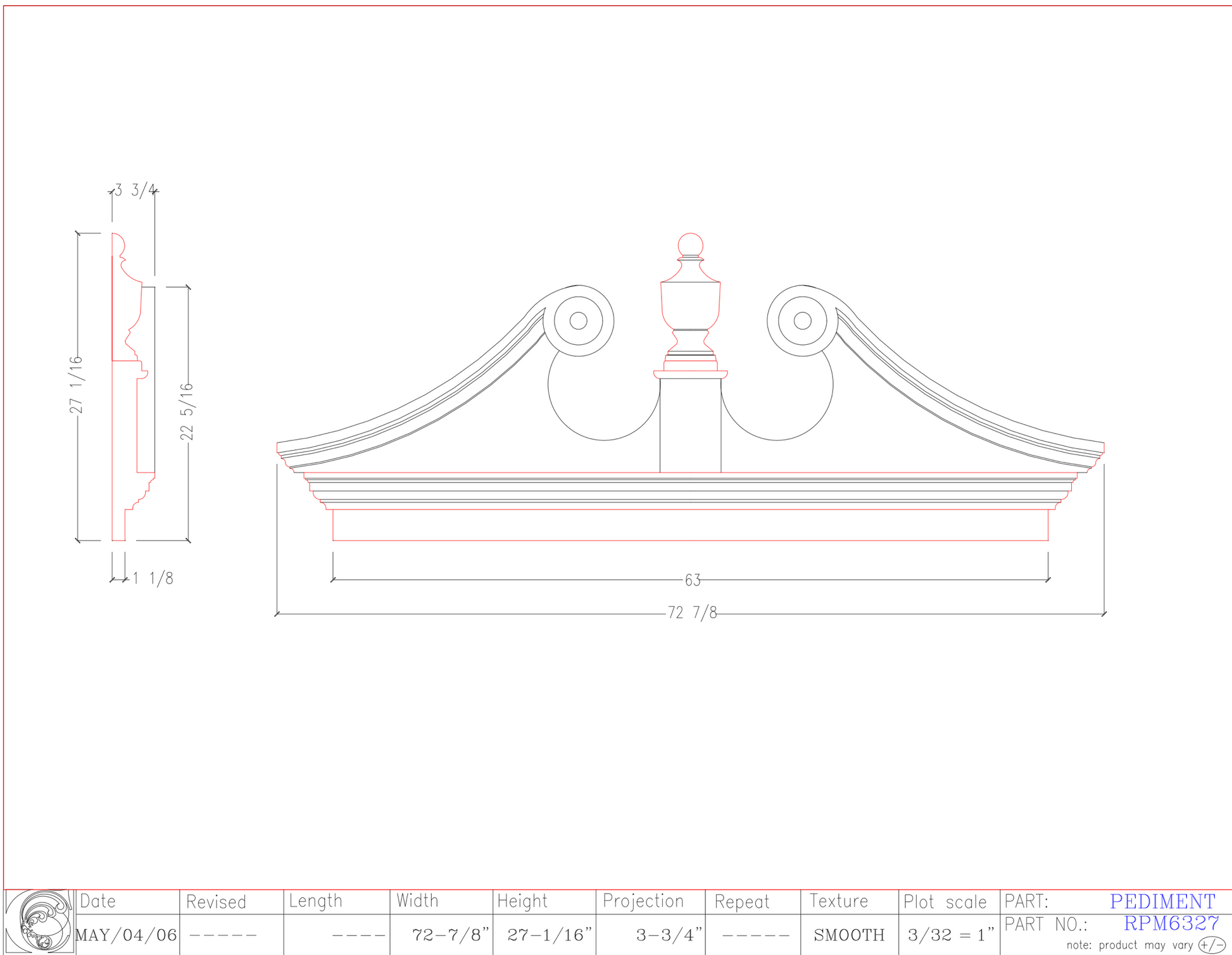Select the 27 1/16 height dimension label
The height and width of the screenshot is (955, 1232).
[77, 385]
